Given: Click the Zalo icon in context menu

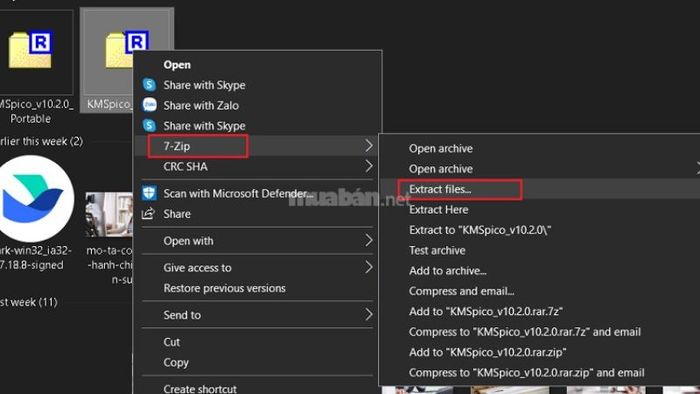Looking at the screenshot, I should (x=149, y=105).
